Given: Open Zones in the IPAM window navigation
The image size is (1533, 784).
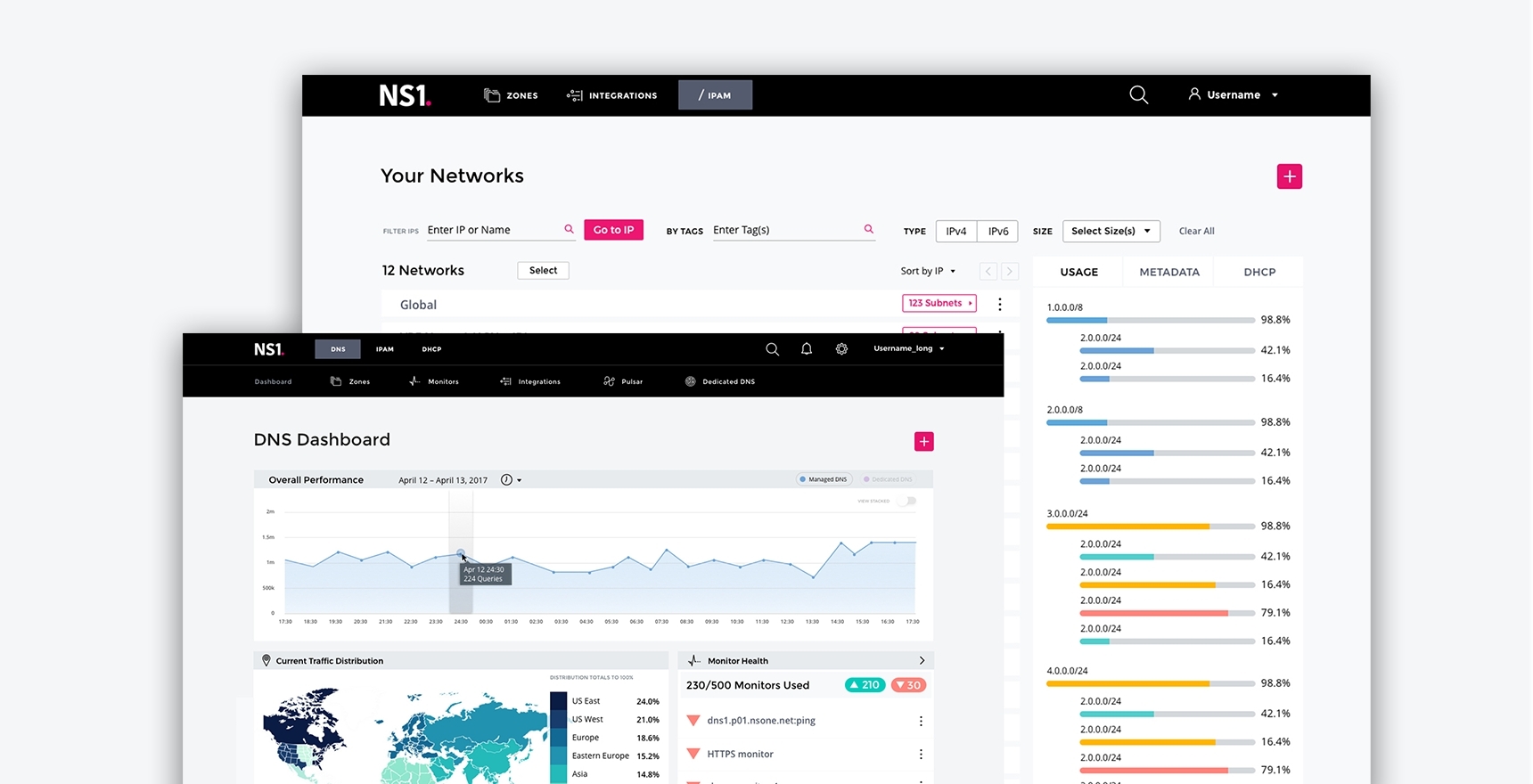Looking at the screenshot, I should click(x=511, y=95).
